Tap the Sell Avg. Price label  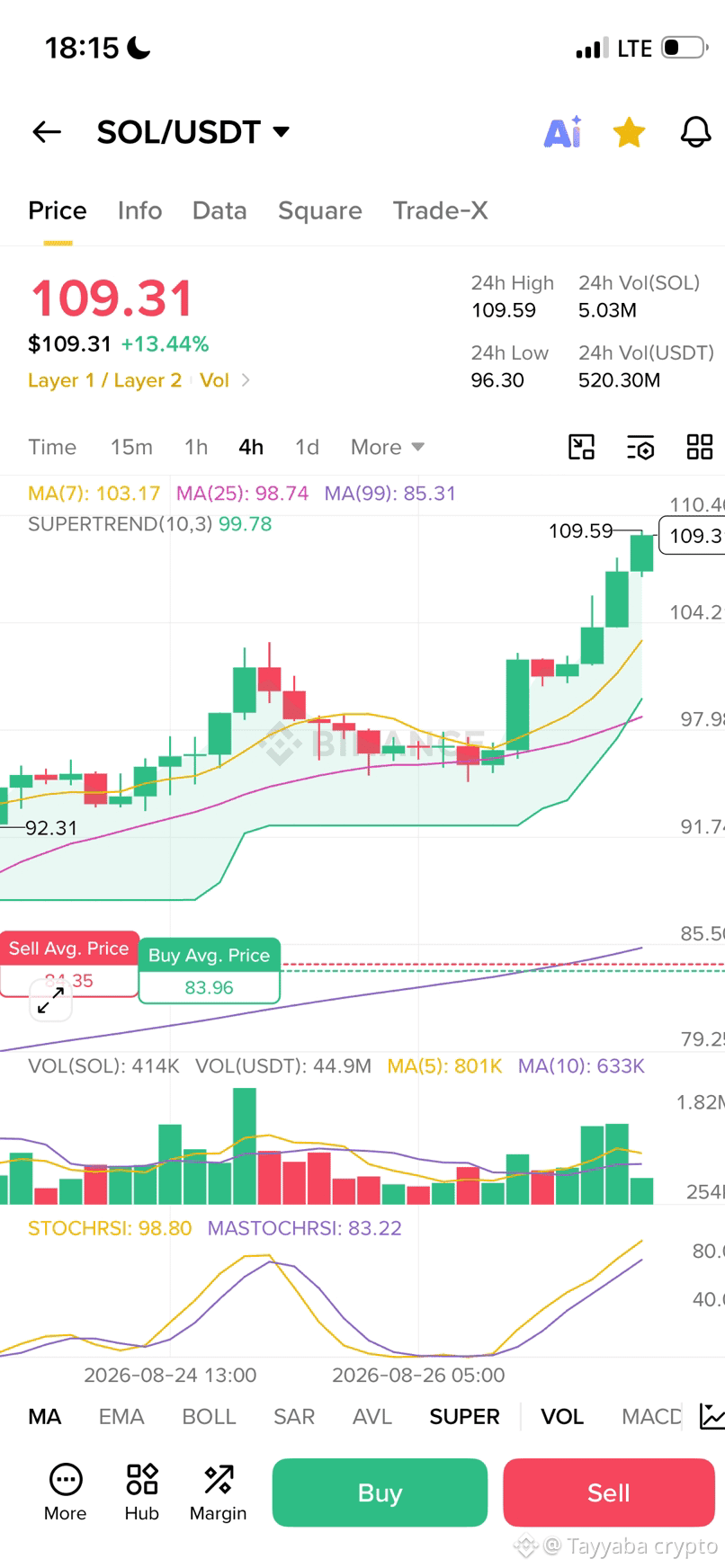tap(69, 949)
